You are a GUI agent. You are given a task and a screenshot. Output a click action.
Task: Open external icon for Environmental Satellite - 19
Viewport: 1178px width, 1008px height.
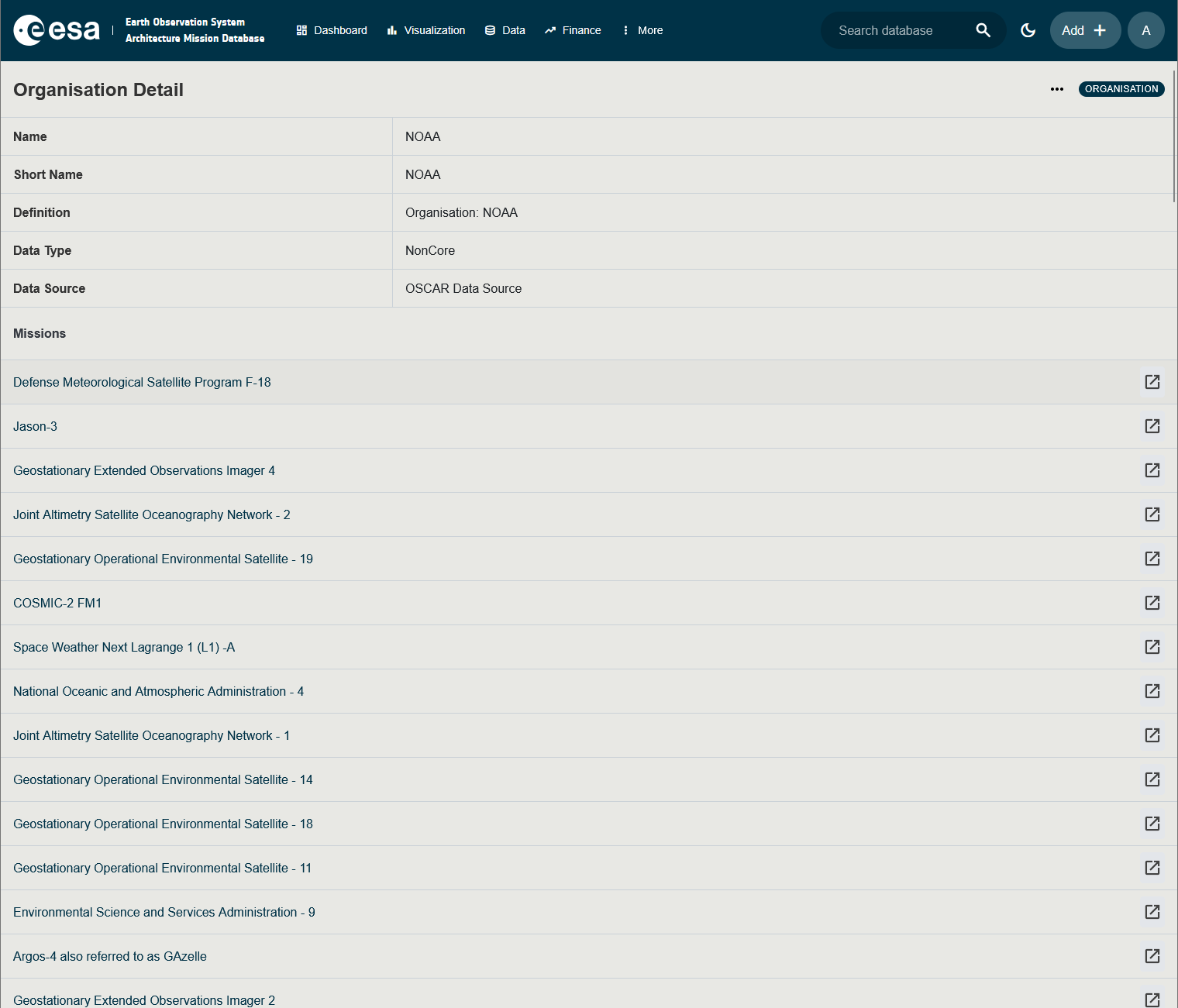click(x=1152, y=559)
